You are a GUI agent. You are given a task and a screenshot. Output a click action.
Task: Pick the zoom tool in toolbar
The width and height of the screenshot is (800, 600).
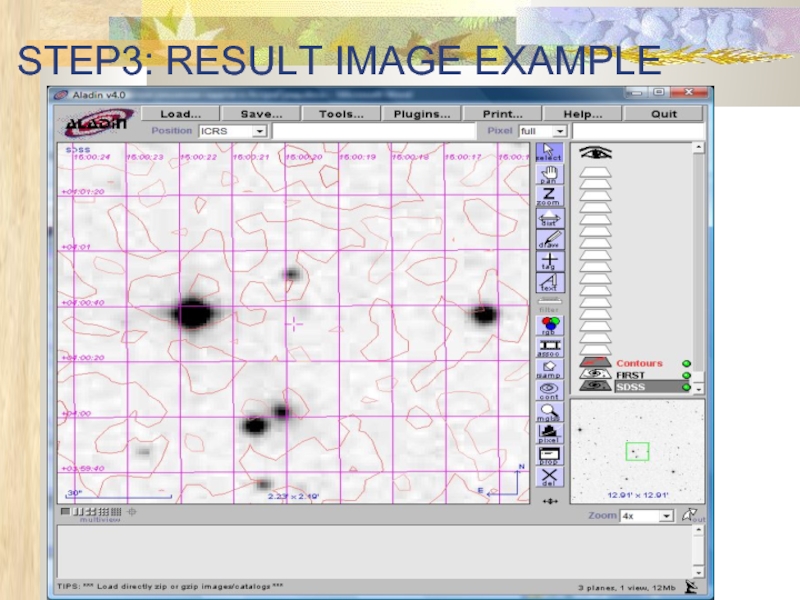click(x=549, y=196)
